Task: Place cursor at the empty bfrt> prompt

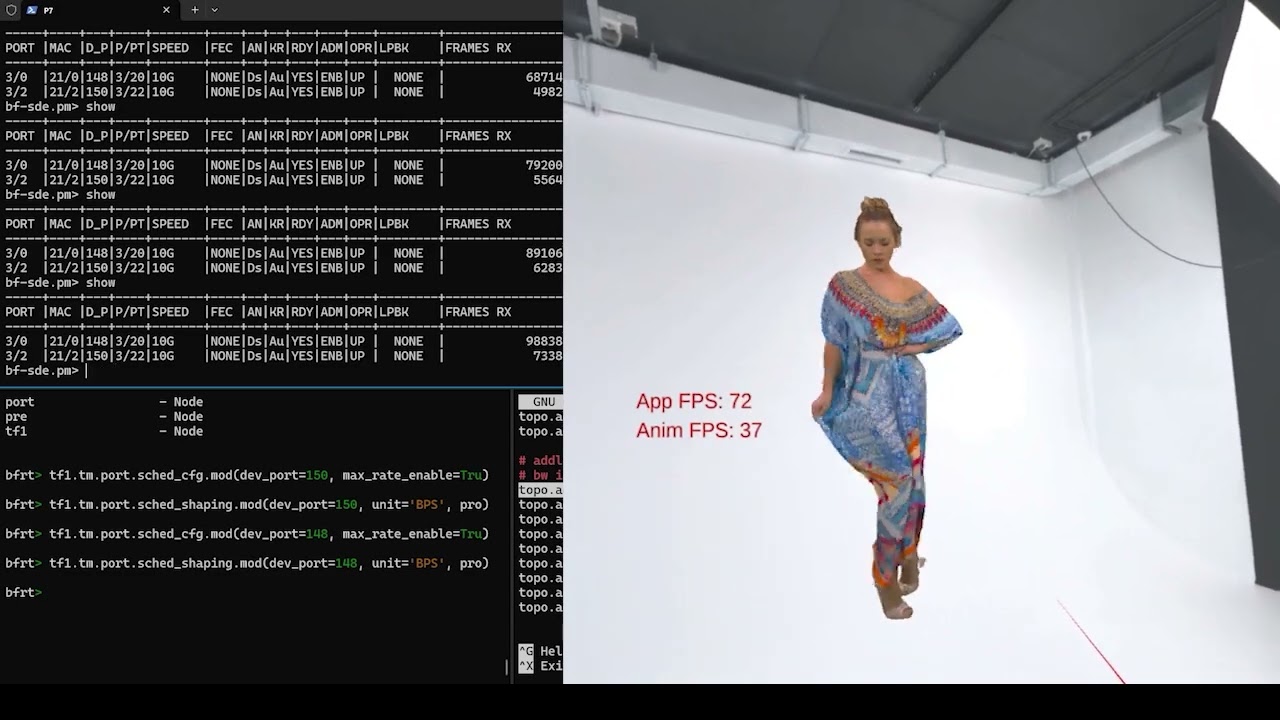Action: point(48,593)
